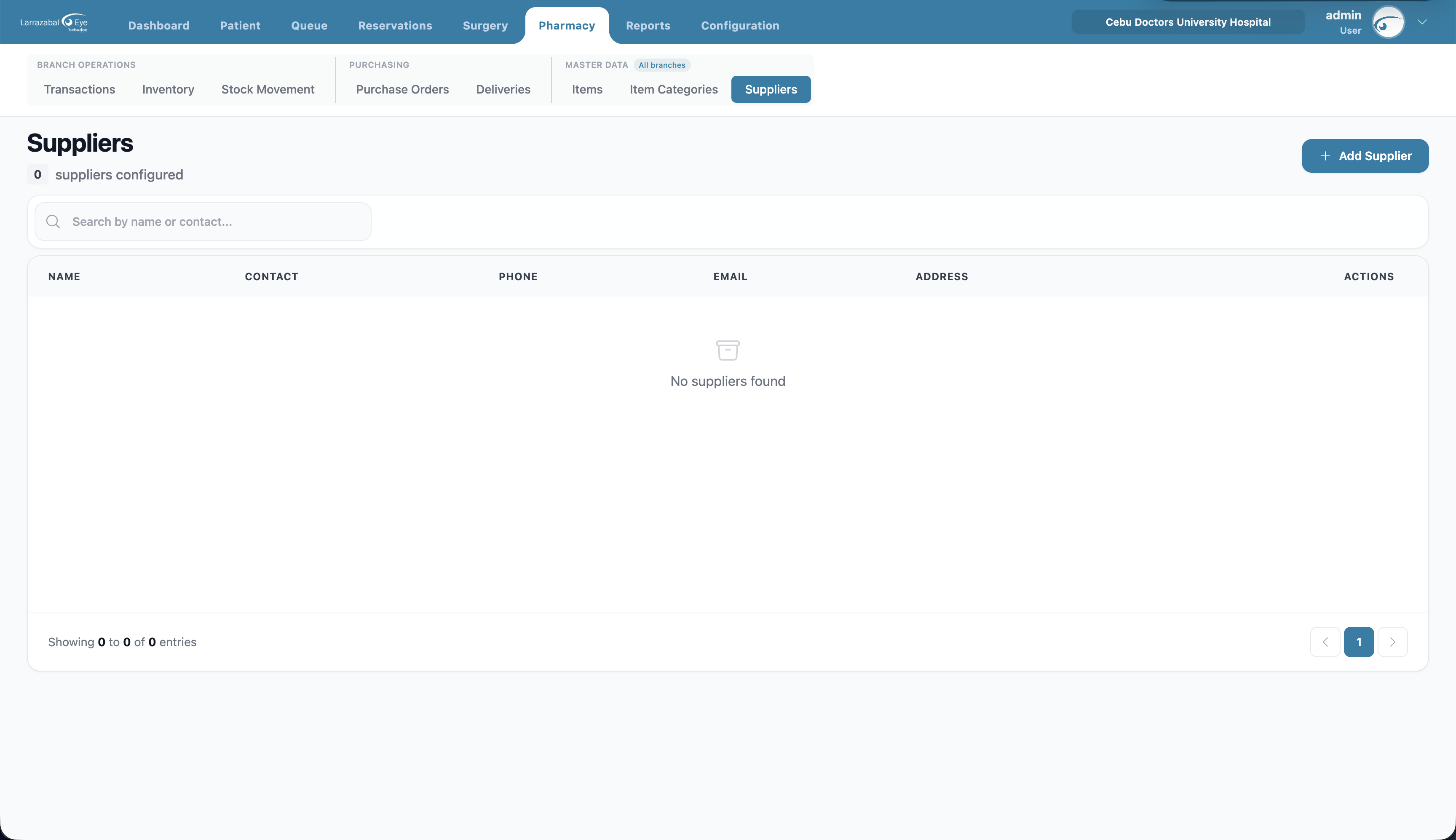Click the Pharmacy tab
Image resolution: width=1456 pixels, height=840 pixels.
[567, 25]
